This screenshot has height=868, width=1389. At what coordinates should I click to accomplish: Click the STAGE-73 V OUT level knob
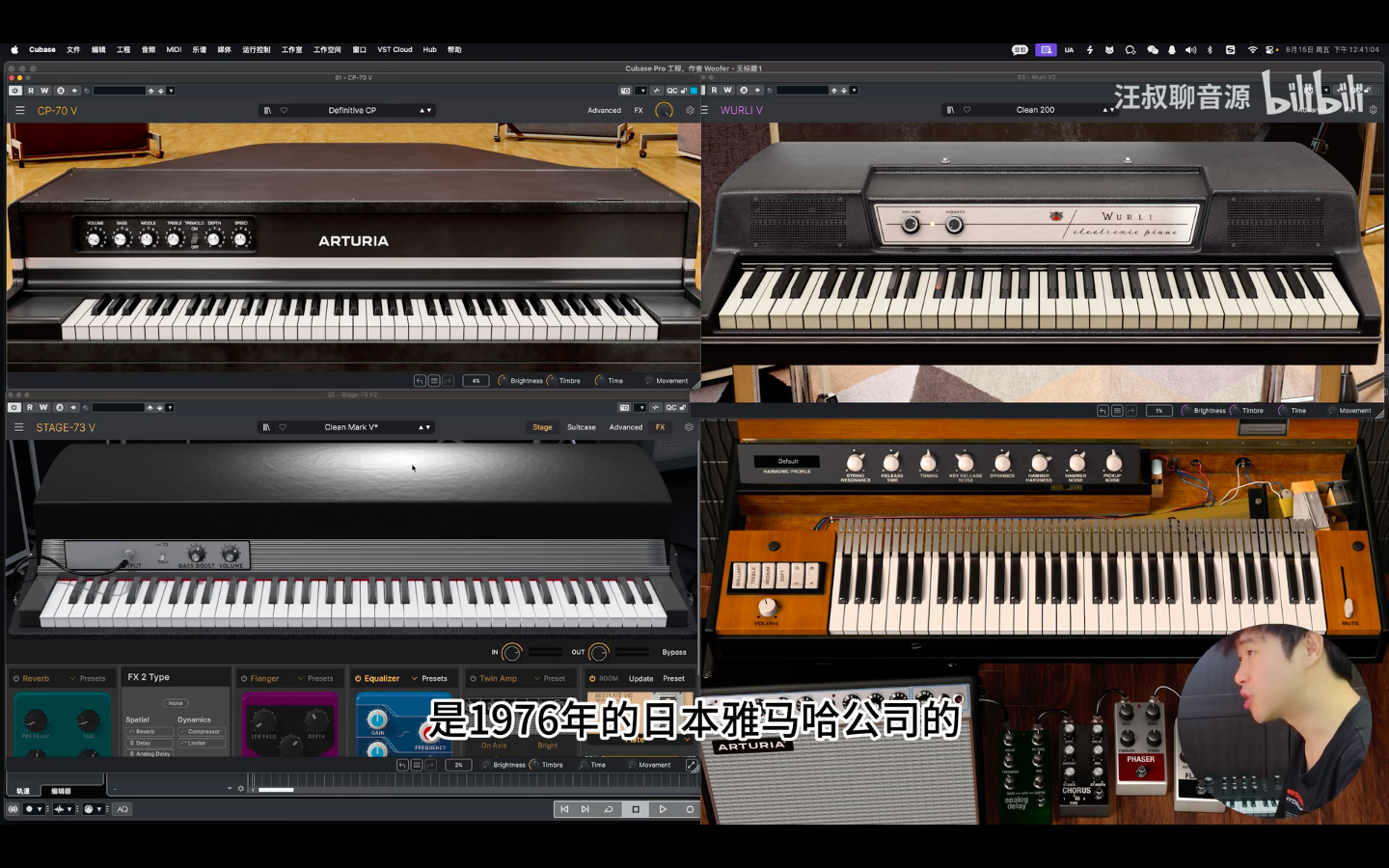599,653
